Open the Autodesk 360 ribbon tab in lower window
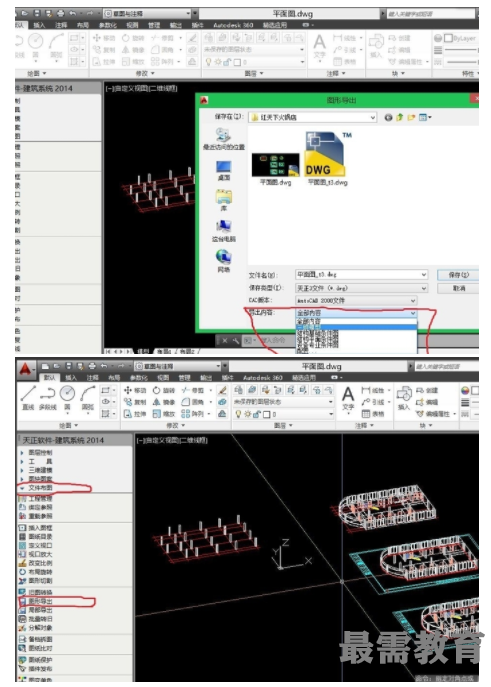This screenshot has height=687, width=491. tap(262, 378)
